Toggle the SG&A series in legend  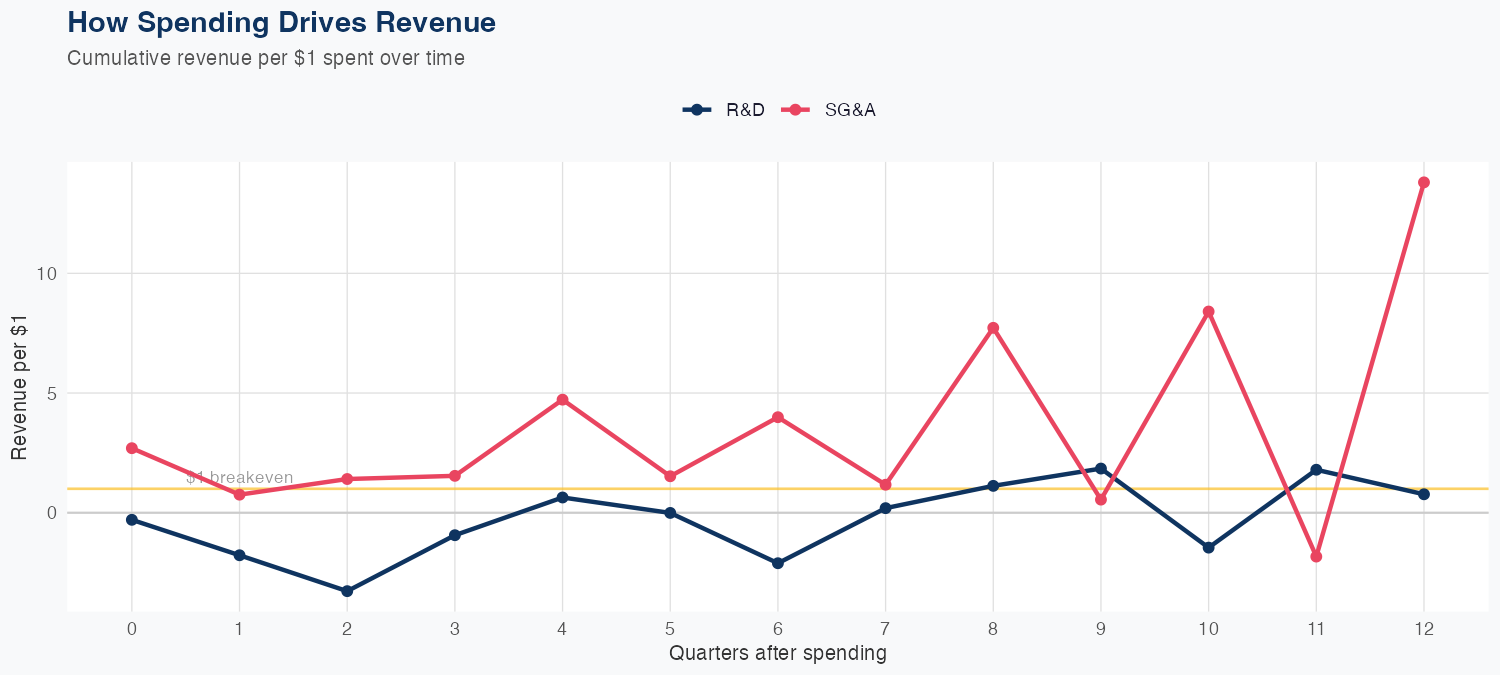click(x=849, y=110)
